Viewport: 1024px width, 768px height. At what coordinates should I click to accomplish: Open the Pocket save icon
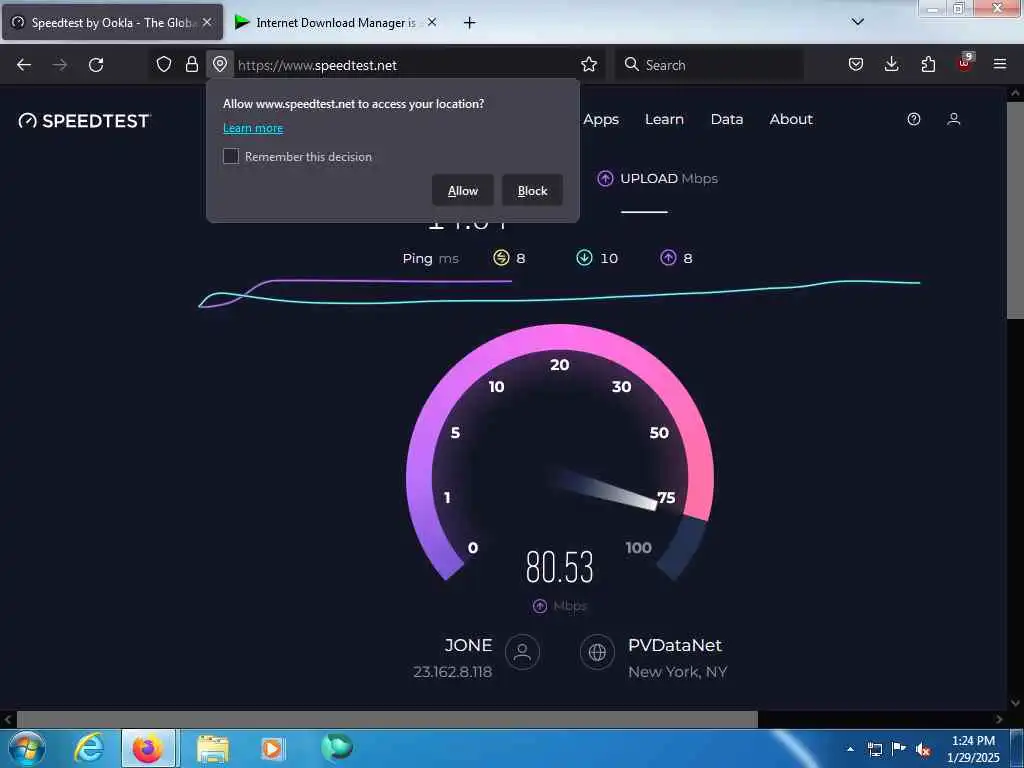856,64
